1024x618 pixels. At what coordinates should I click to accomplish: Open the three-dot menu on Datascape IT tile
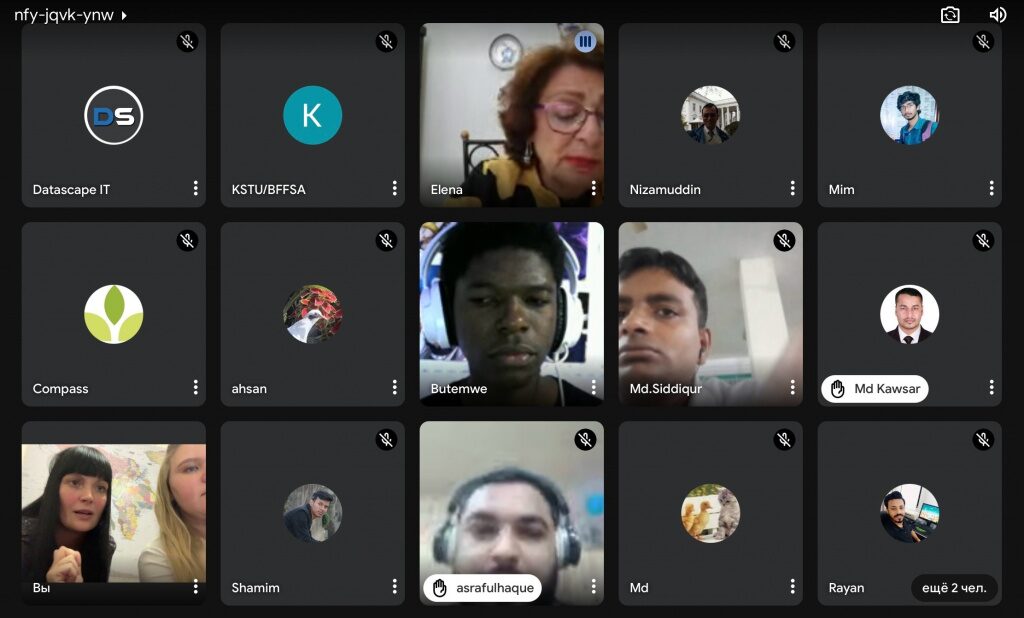click(195, 188)
